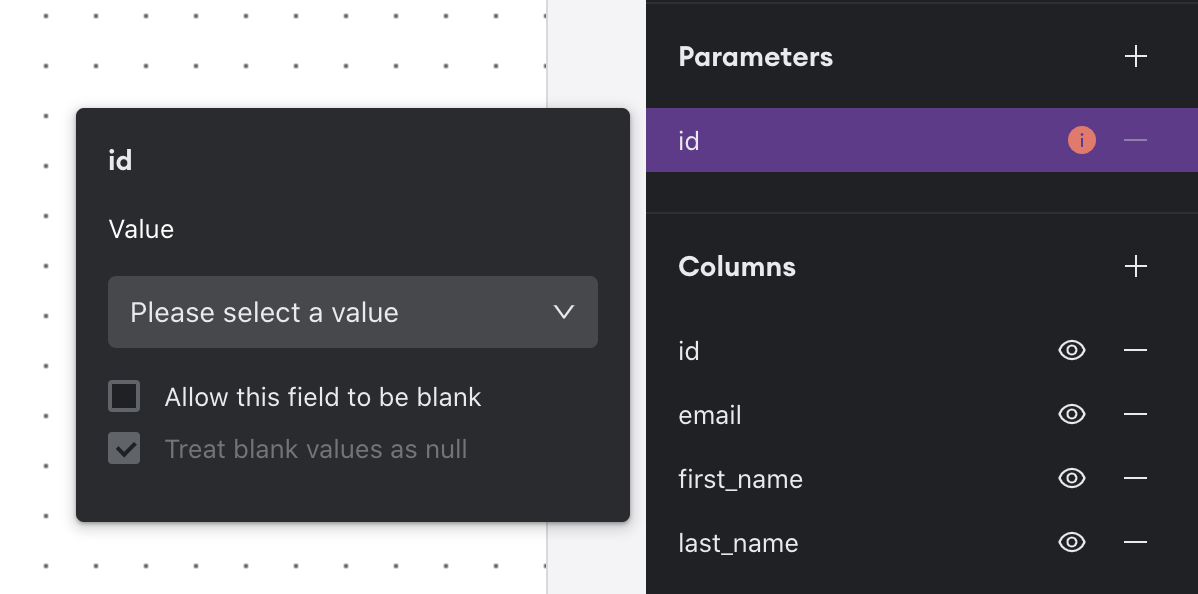Uncheck Treat blank values as null
Screen dimensions: 1198x594
(x=124, y=449)
